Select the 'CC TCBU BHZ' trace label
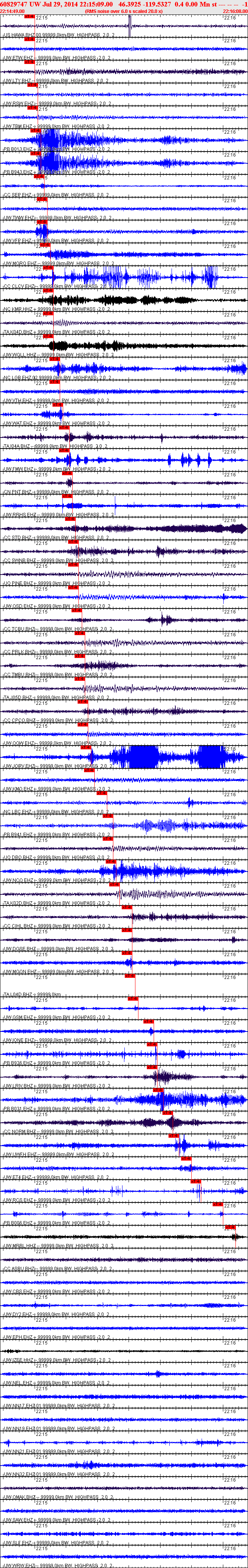 pos(19,629)
